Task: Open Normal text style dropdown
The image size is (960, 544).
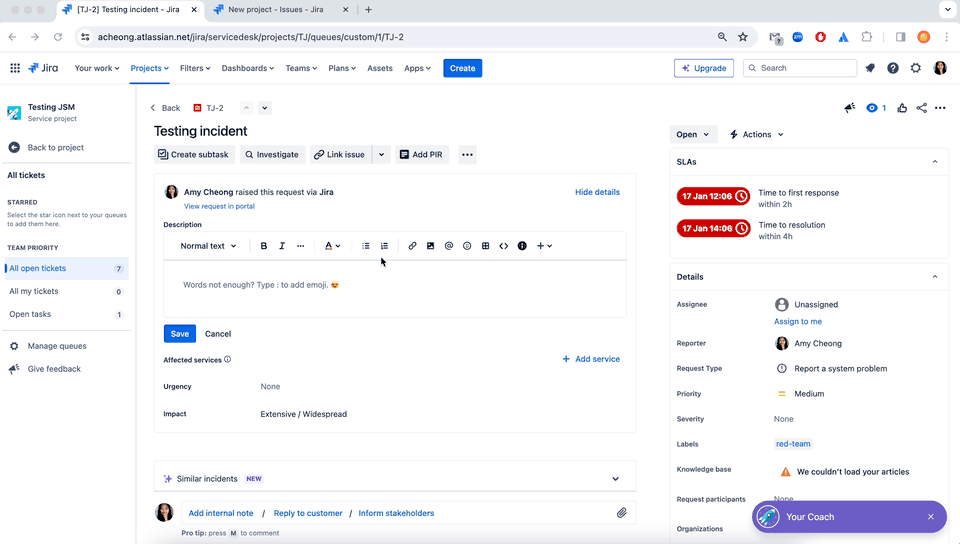Action: coord(208,246)
